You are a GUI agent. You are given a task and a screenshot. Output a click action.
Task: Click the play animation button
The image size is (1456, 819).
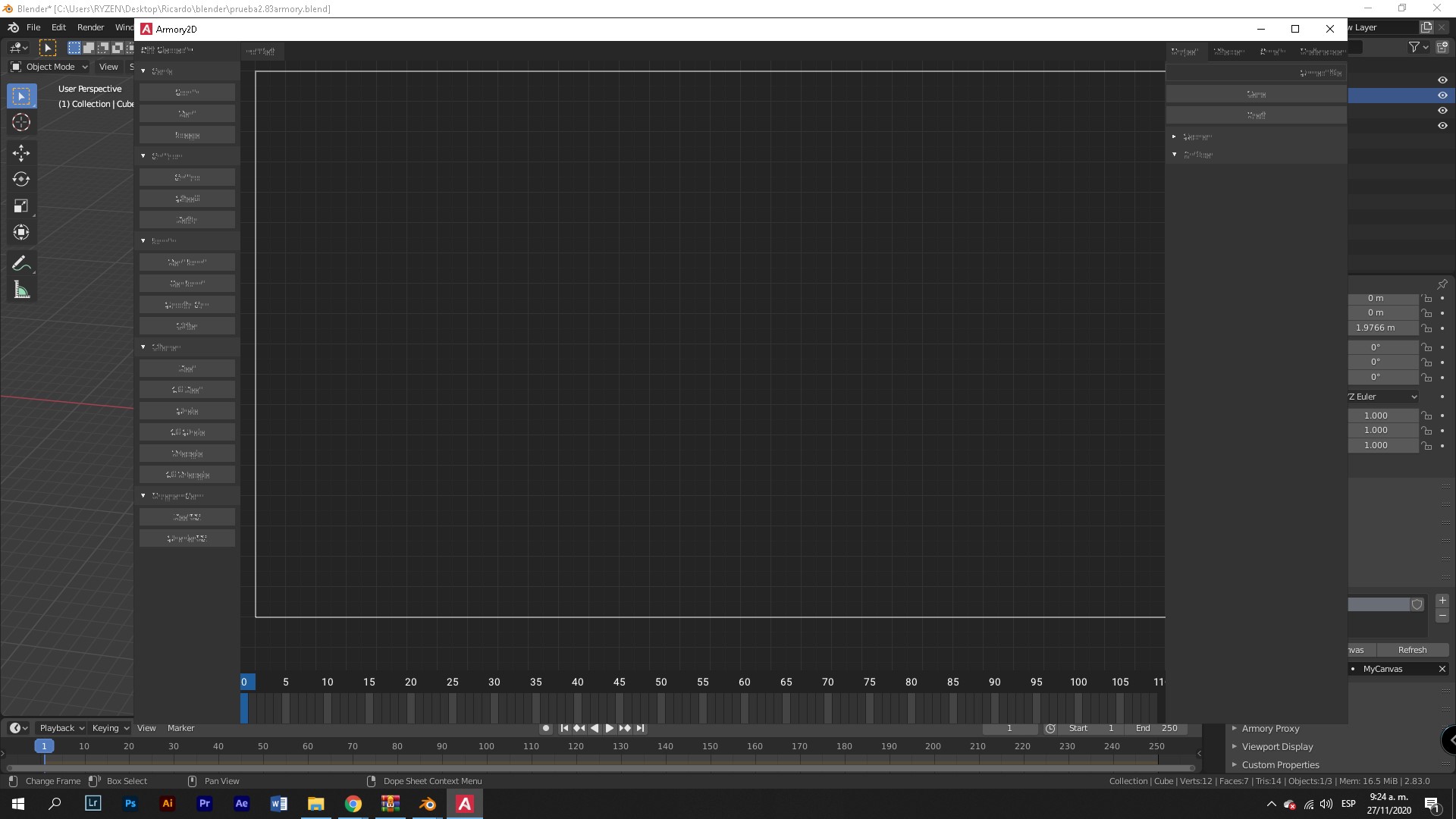609,728
